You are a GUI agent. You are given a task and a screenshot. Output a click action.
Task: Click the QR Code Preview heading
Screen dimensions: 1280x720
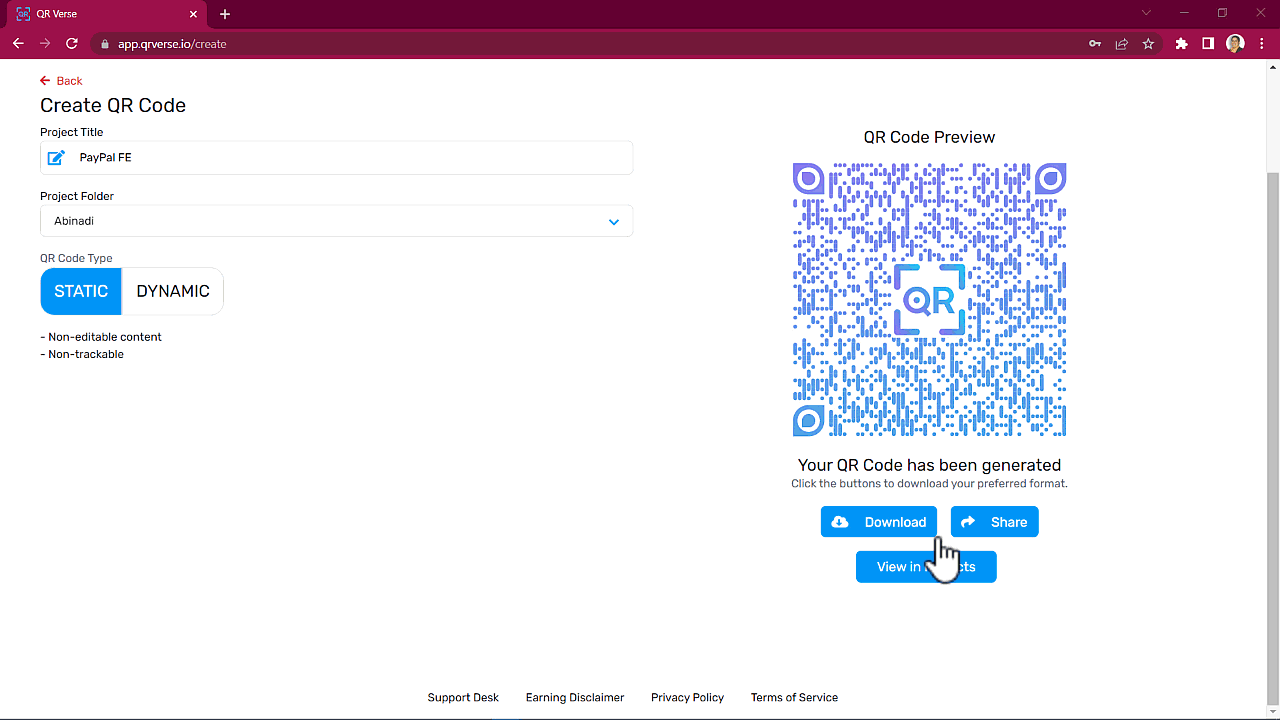(929, 137)
